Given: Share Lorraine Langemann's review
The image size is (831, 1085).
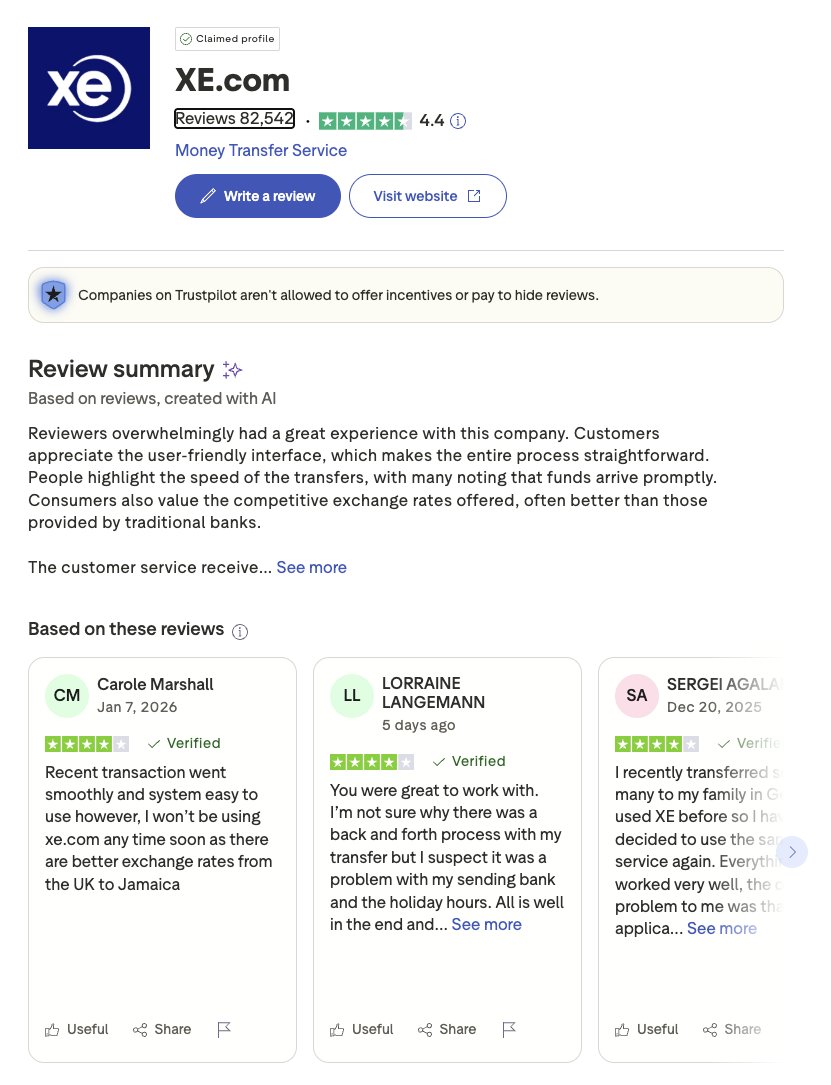Looking at the screenshot, I should click(447, 1029).
